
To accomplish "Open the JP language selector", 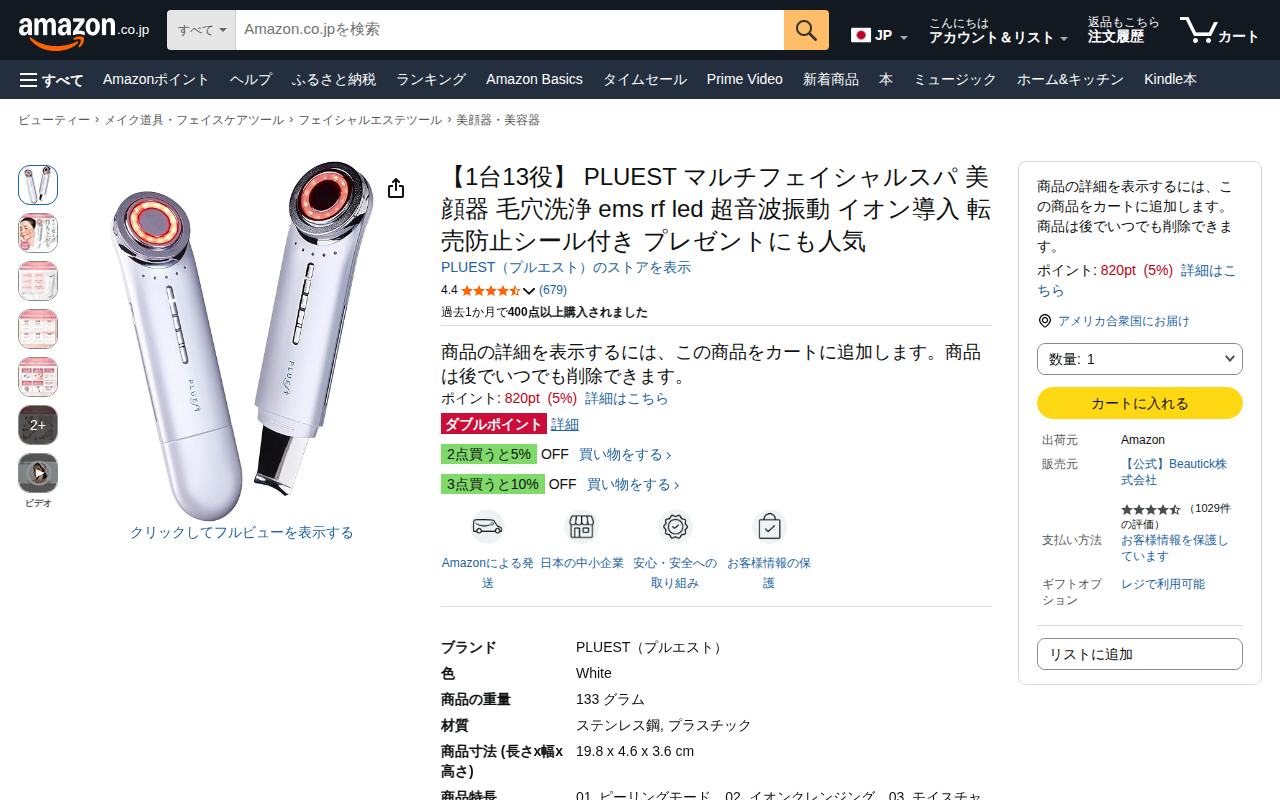I will pyautogui.click(x=879, y=36).
